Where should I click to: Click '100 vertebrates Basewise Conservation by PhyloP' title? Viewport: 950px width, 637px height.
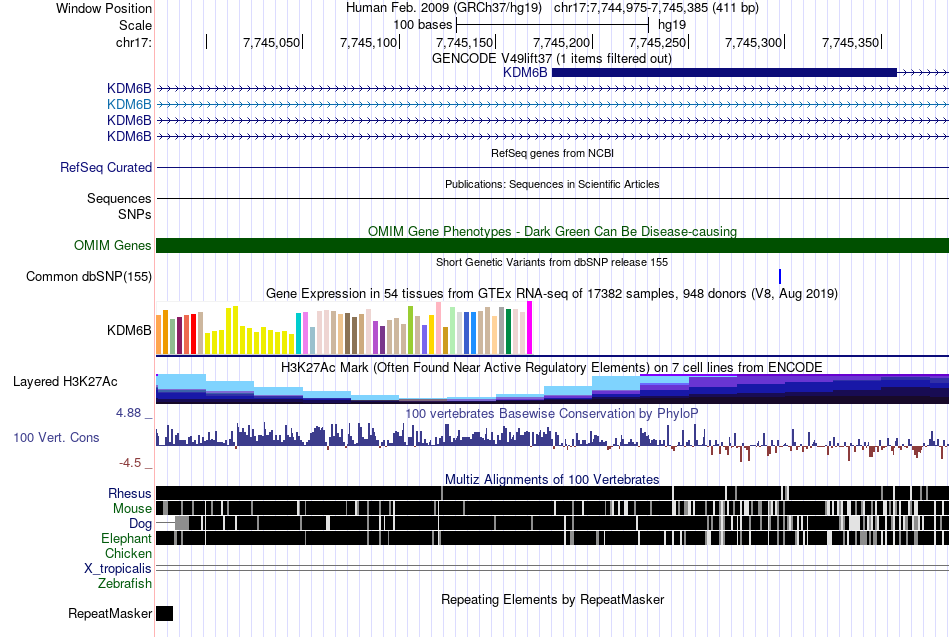coord(552,413)
